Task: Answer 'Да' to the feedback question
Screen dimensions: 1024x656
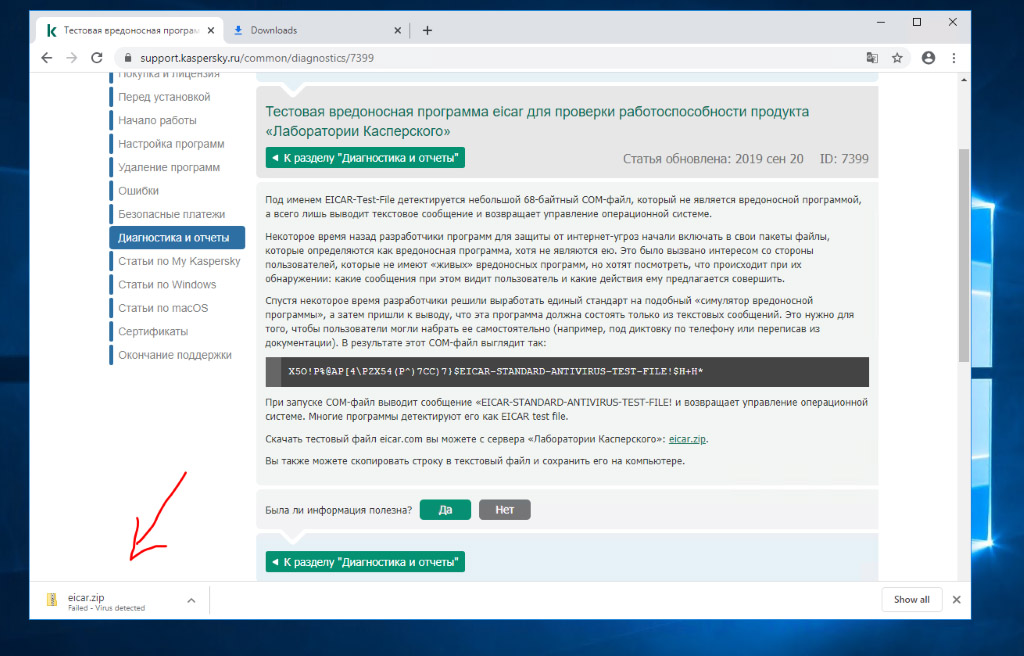Action: point(445,510)
